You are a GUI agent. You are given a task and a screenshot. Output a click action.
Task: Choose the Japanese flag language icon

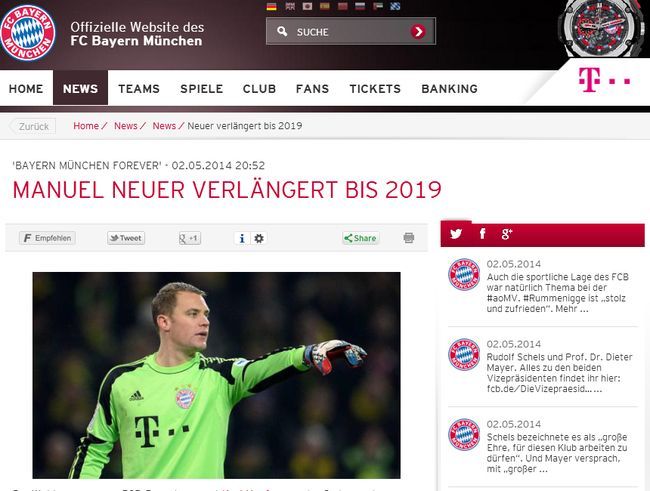click(307, 6)
